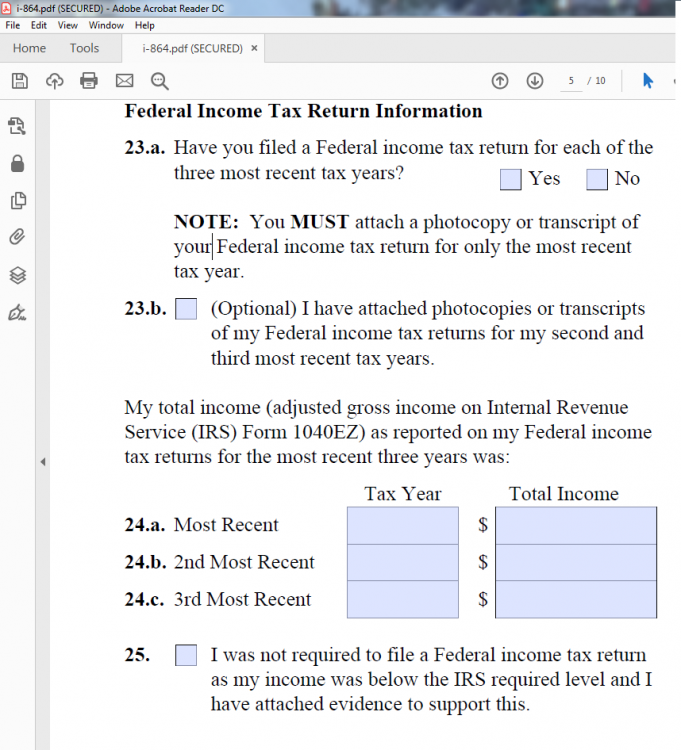Click Total Income field for 3rd Most Recent
The height and width of the screenshot is (750, 681).
tap(576, 599)
